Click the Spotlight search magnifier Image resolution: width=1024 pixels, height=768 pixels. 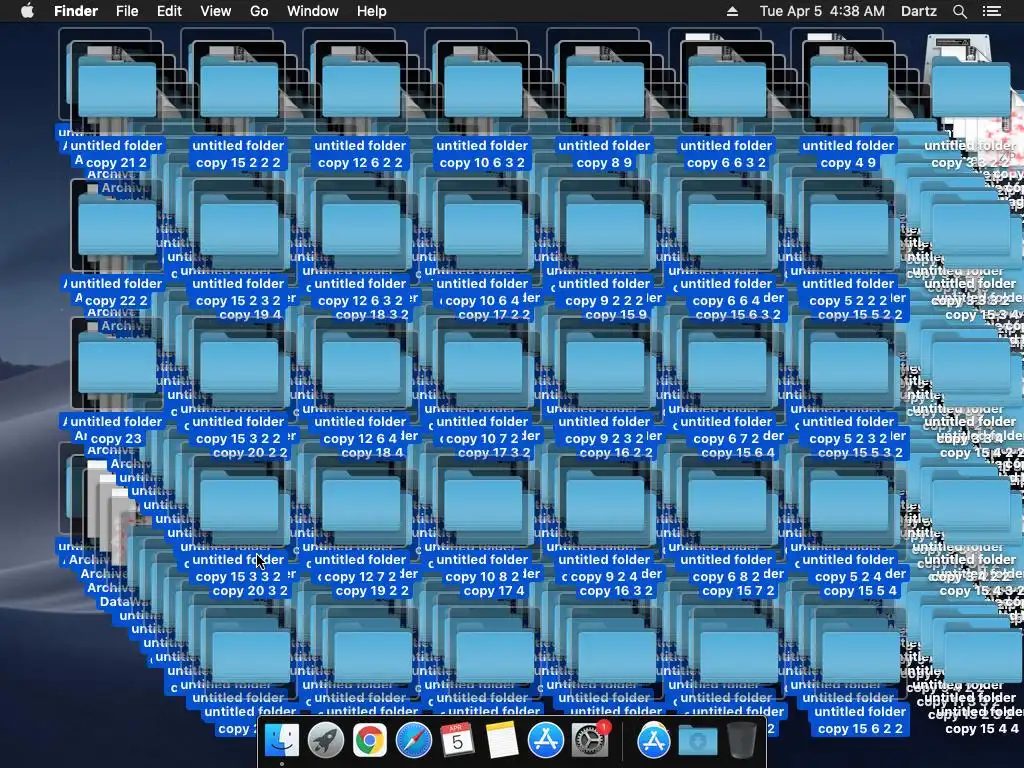959,11
